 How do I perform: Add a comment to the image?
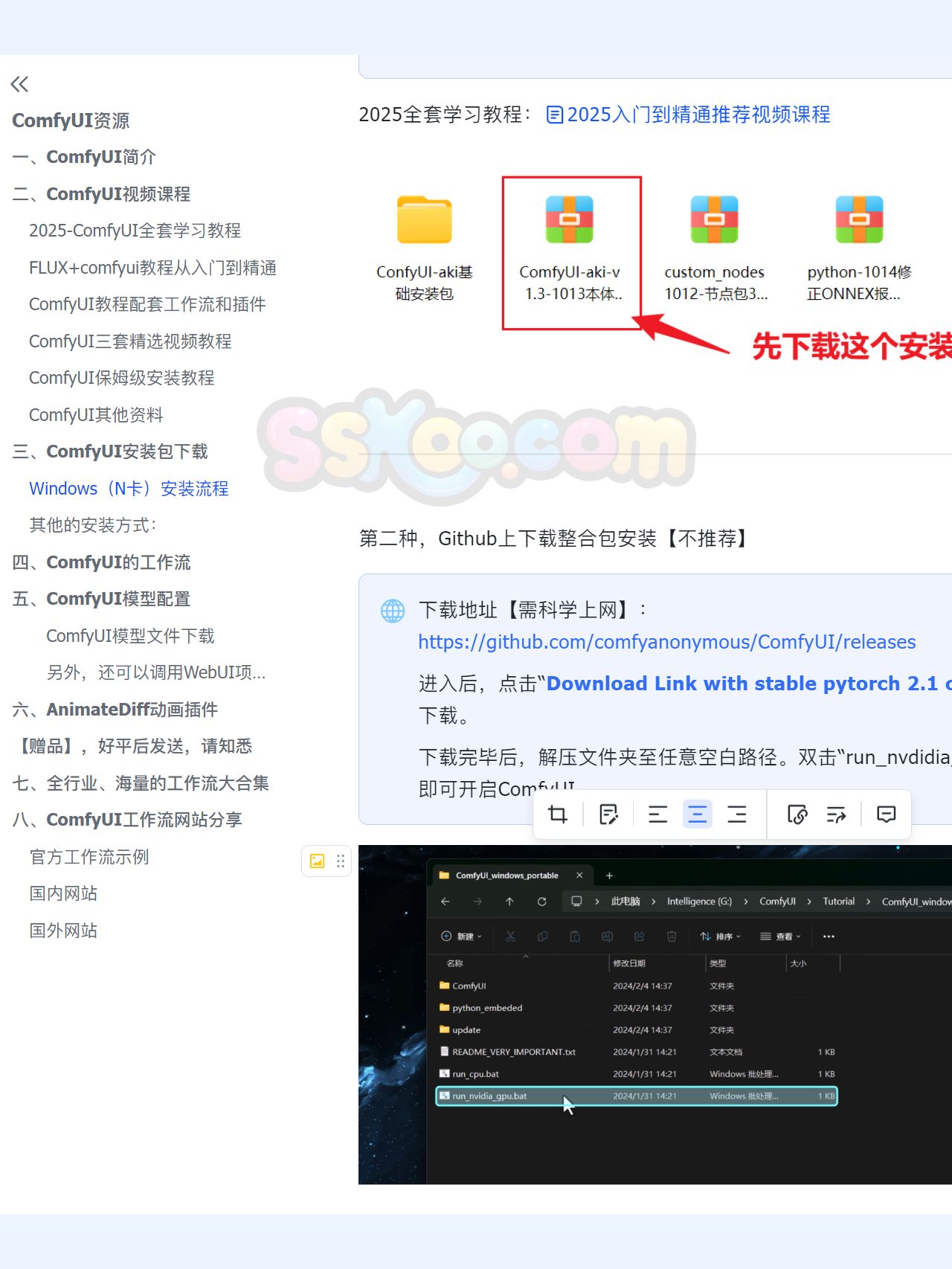coord(887,815)
